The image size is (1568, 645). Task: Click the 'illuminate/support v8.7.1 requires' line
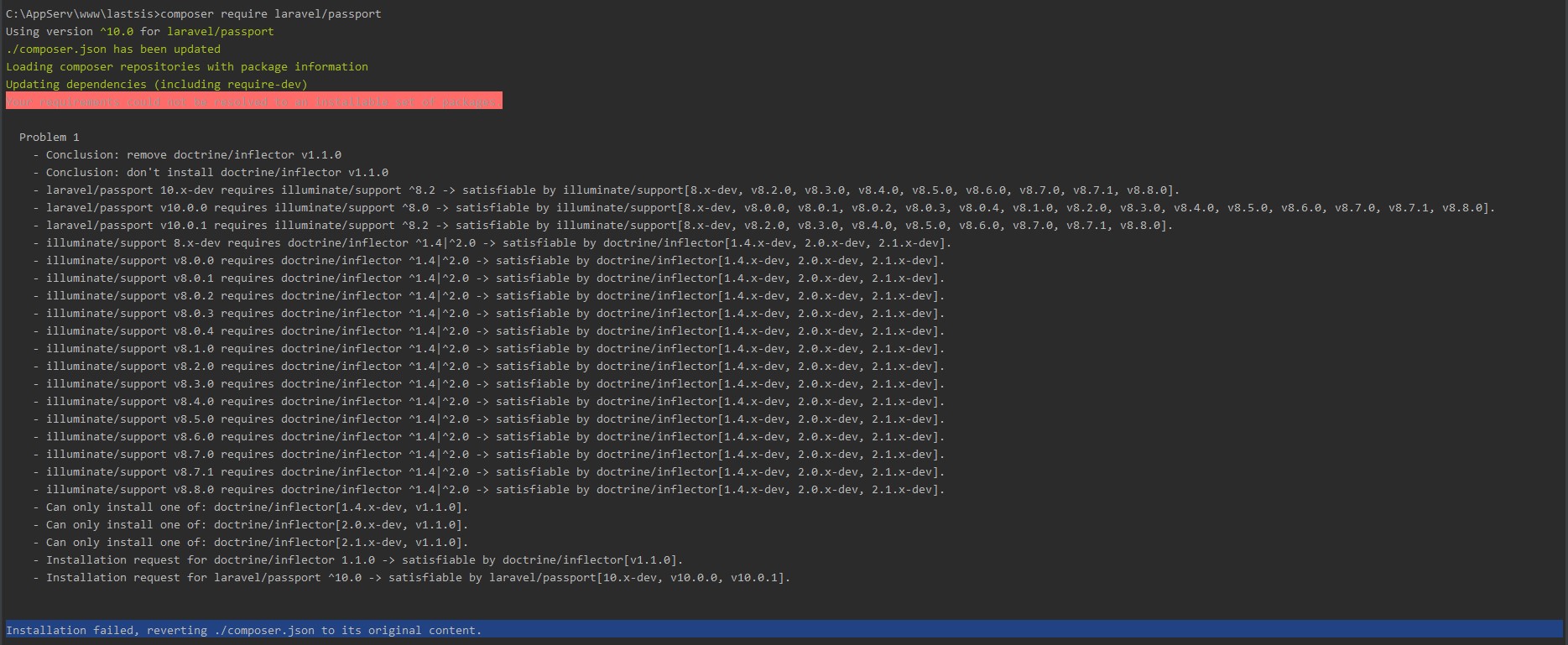coord(489,471)
